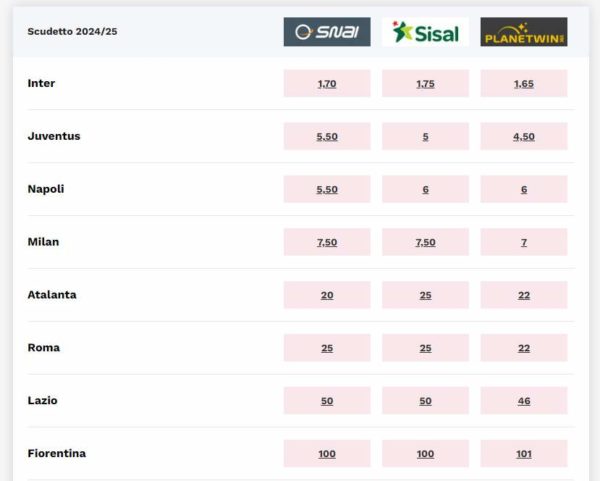Select Milan Planetwin odds 7
The height and width of the screenshot is (481, 600).
tap(524, 242)
